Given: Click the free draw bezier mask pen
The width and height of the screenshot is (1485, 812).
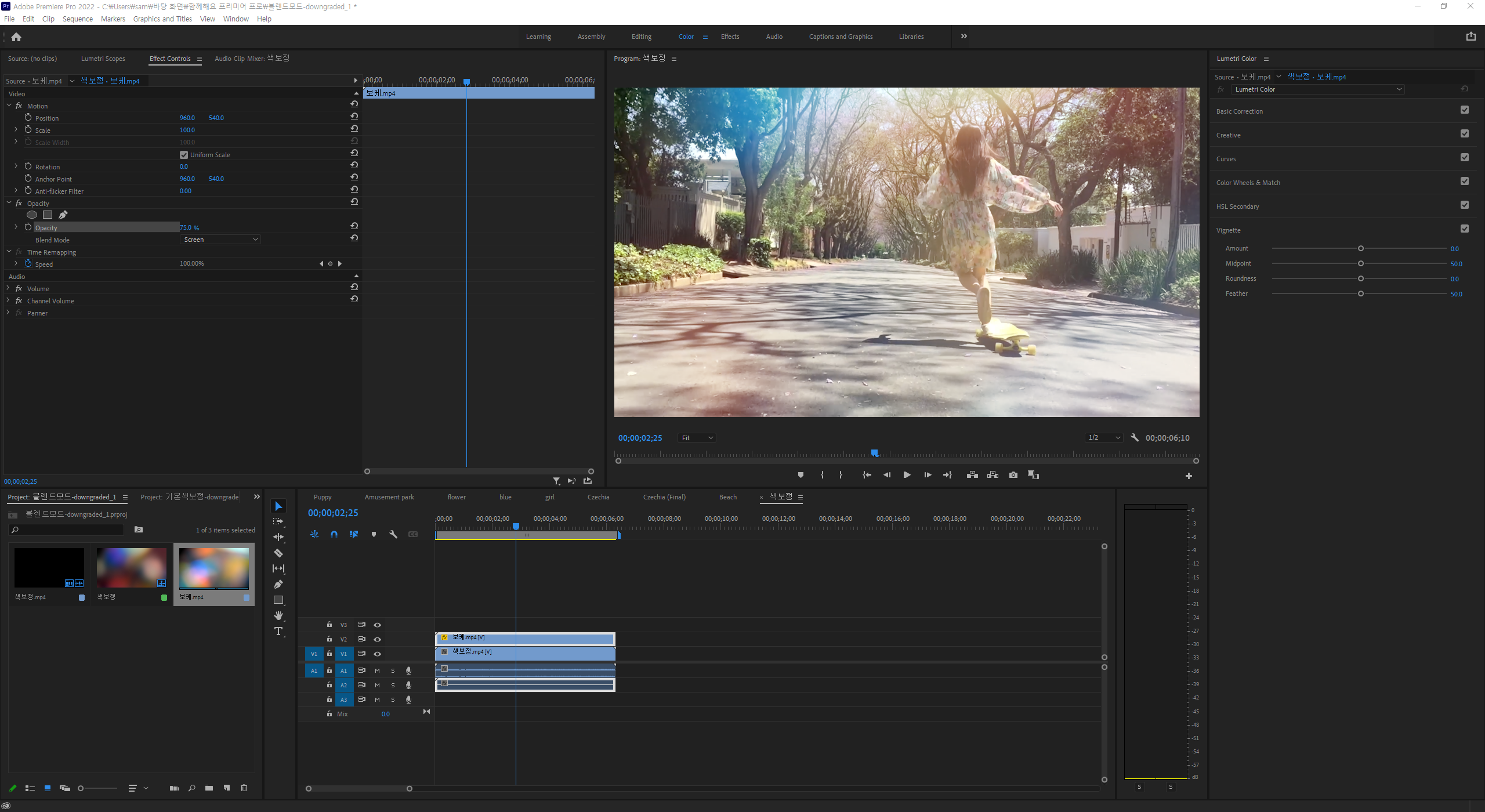Looking at the screenshot, I should pyautogui.click(x=63, y=215).
